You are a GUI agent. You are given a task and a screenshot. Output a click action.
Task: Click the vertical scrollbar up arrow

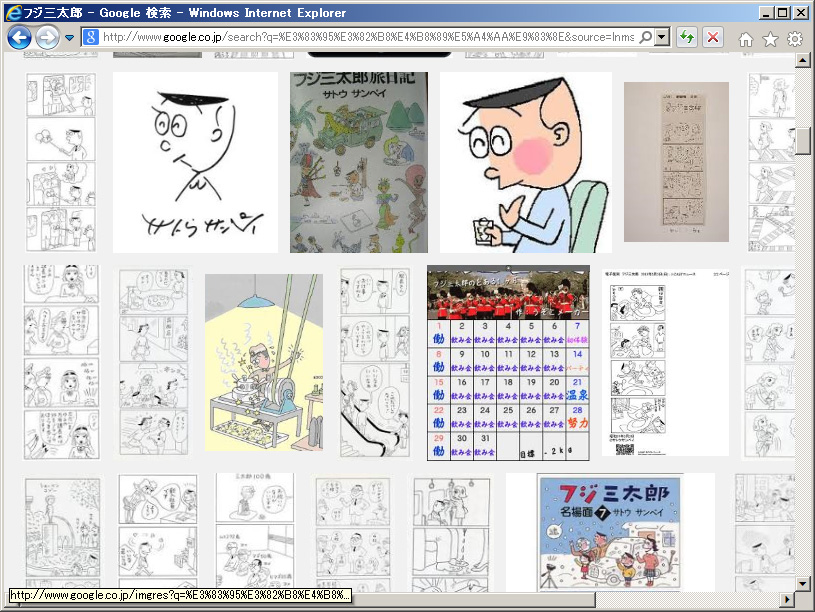click(802, 60)
